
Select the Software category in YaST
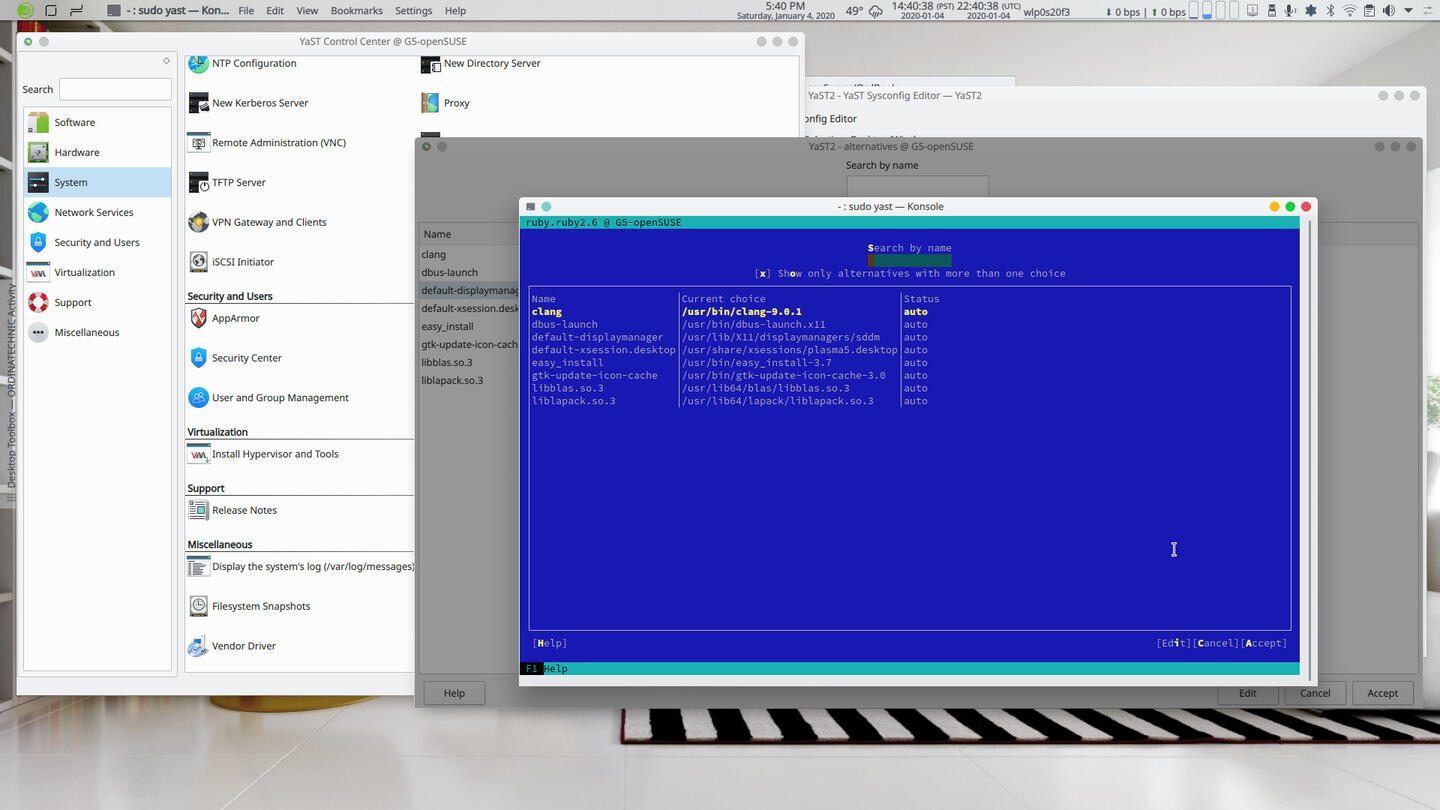pyautogui.click(x=98, y=122)
